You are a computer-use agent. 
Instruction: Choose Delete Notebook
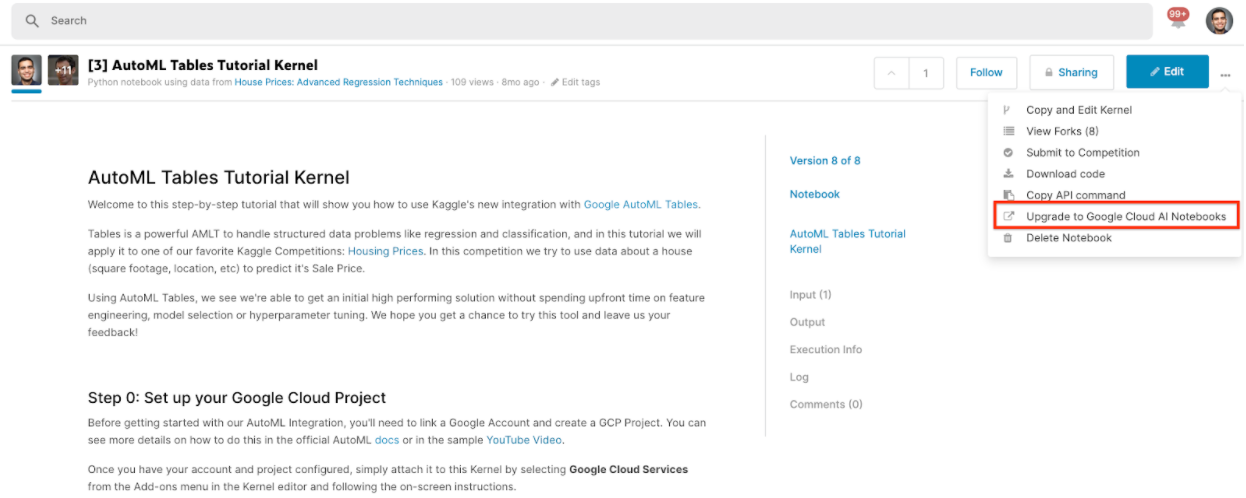tap(1069, 238)
